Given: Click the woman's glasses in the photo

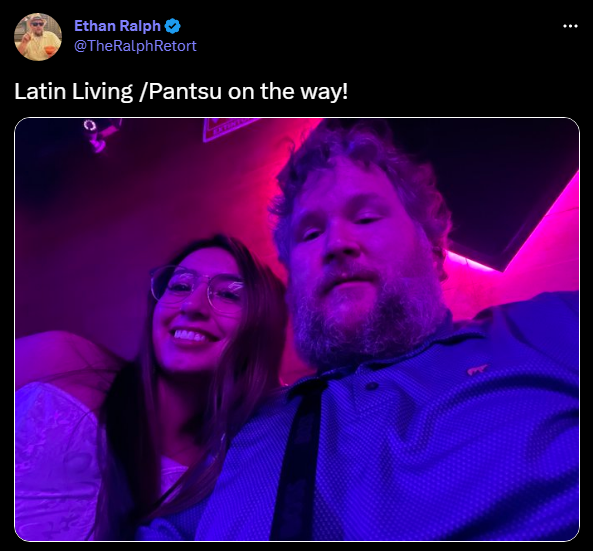Looking at the screenshot, I should [x=197, y=289].
